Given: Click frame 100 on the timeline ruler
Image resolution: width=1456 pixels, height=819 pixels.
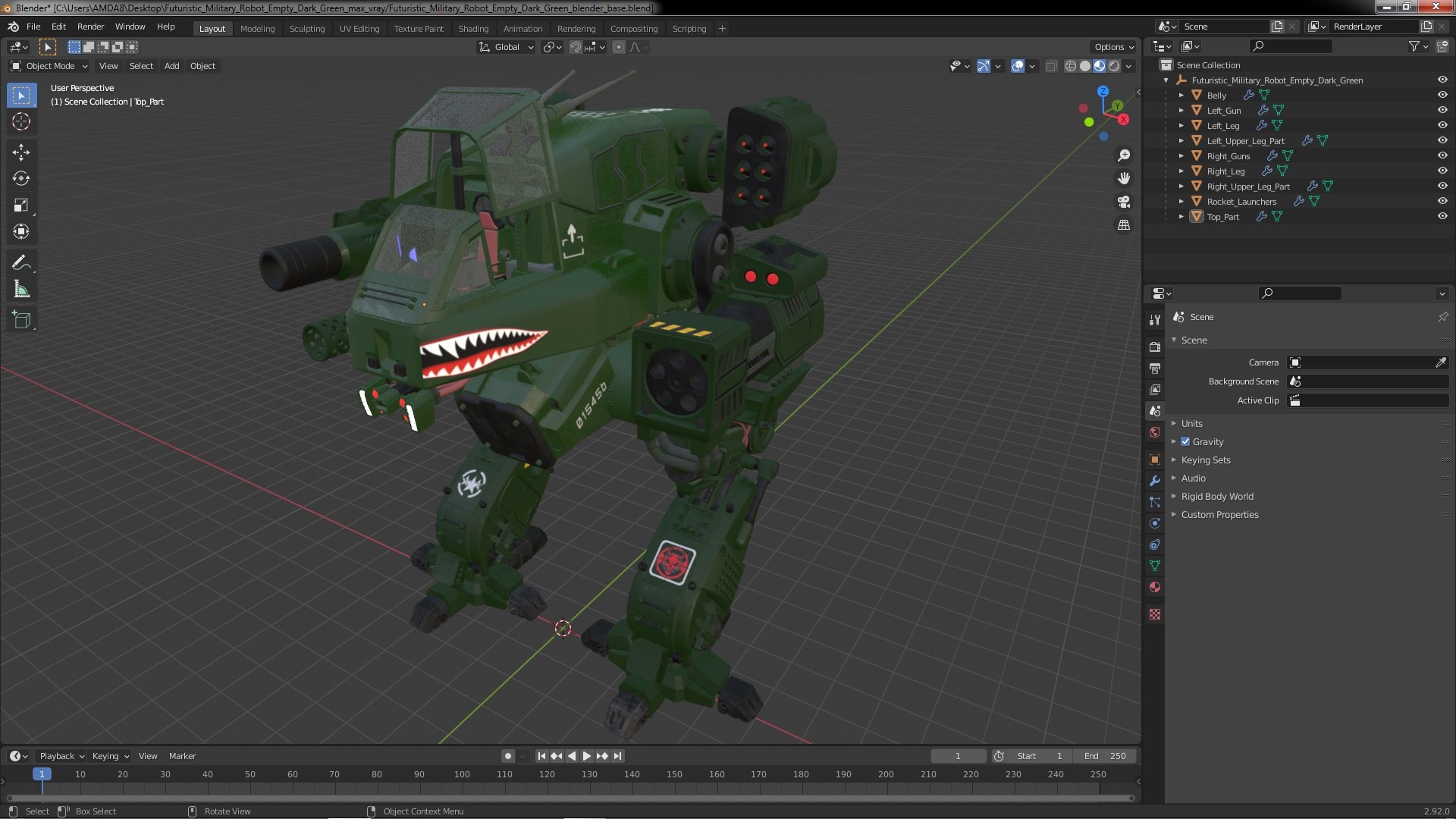Looking at the screenshot, I should click(462, 774).
